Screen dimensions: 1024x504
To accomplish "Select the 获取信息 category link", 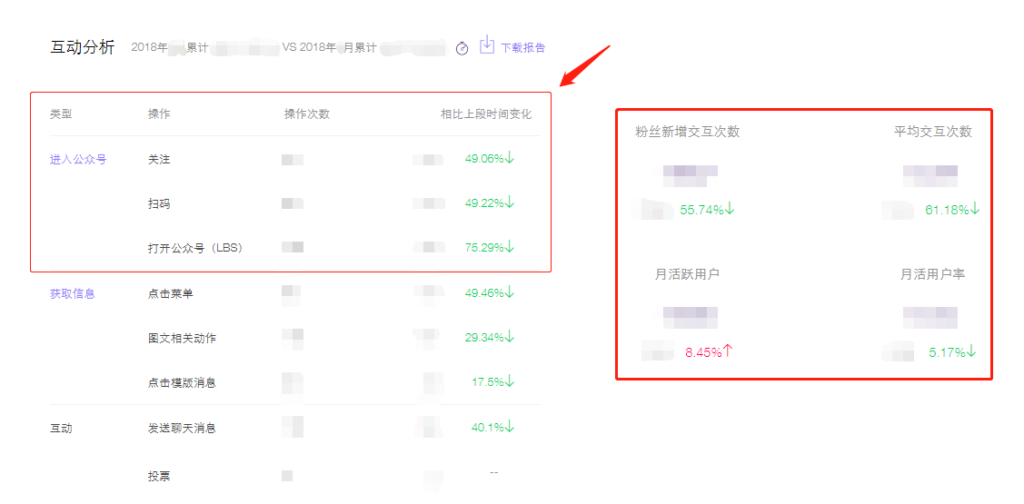I will [x=73, y=293].
